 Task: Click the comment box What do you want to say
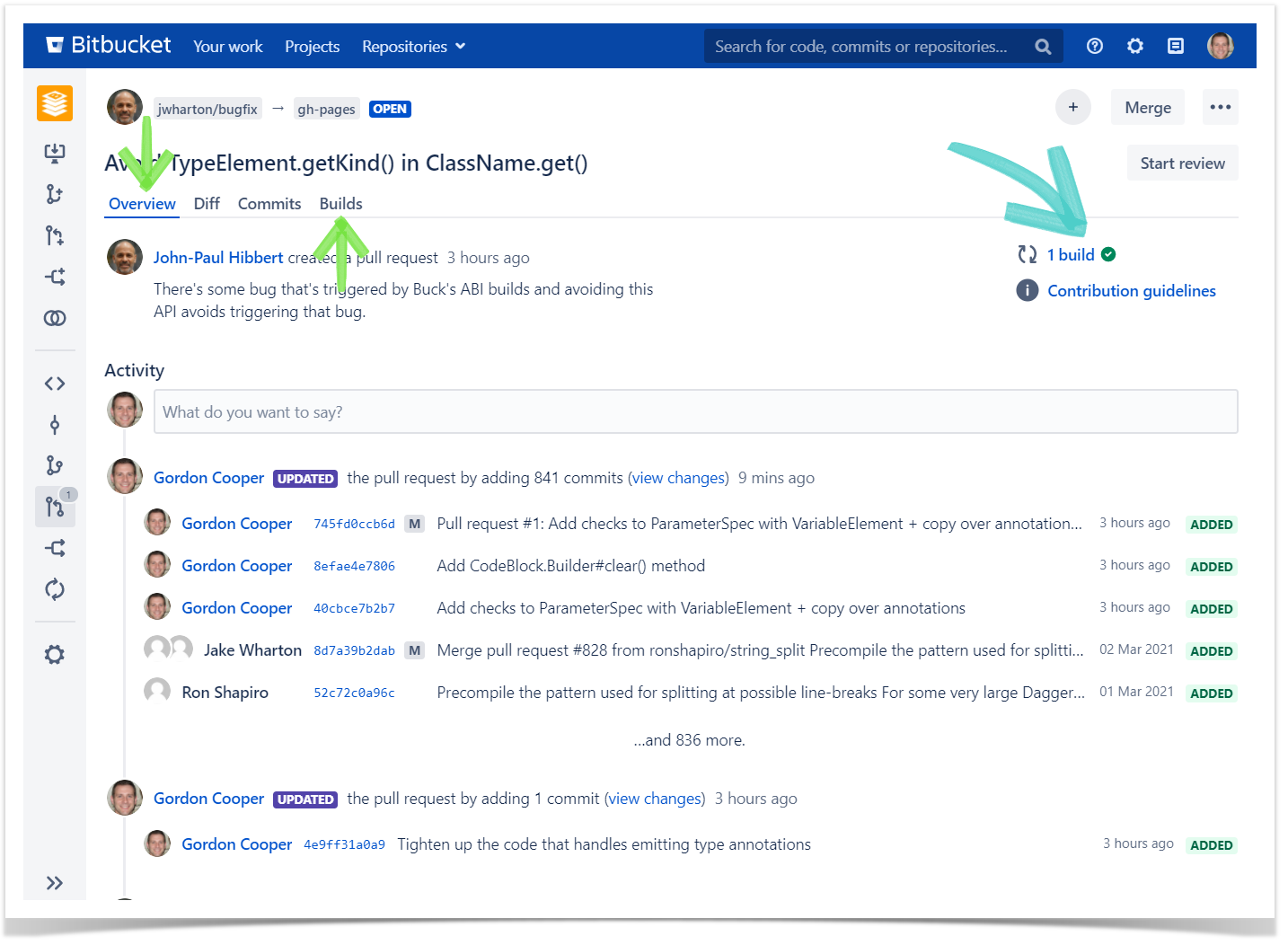tap(696, 411)
